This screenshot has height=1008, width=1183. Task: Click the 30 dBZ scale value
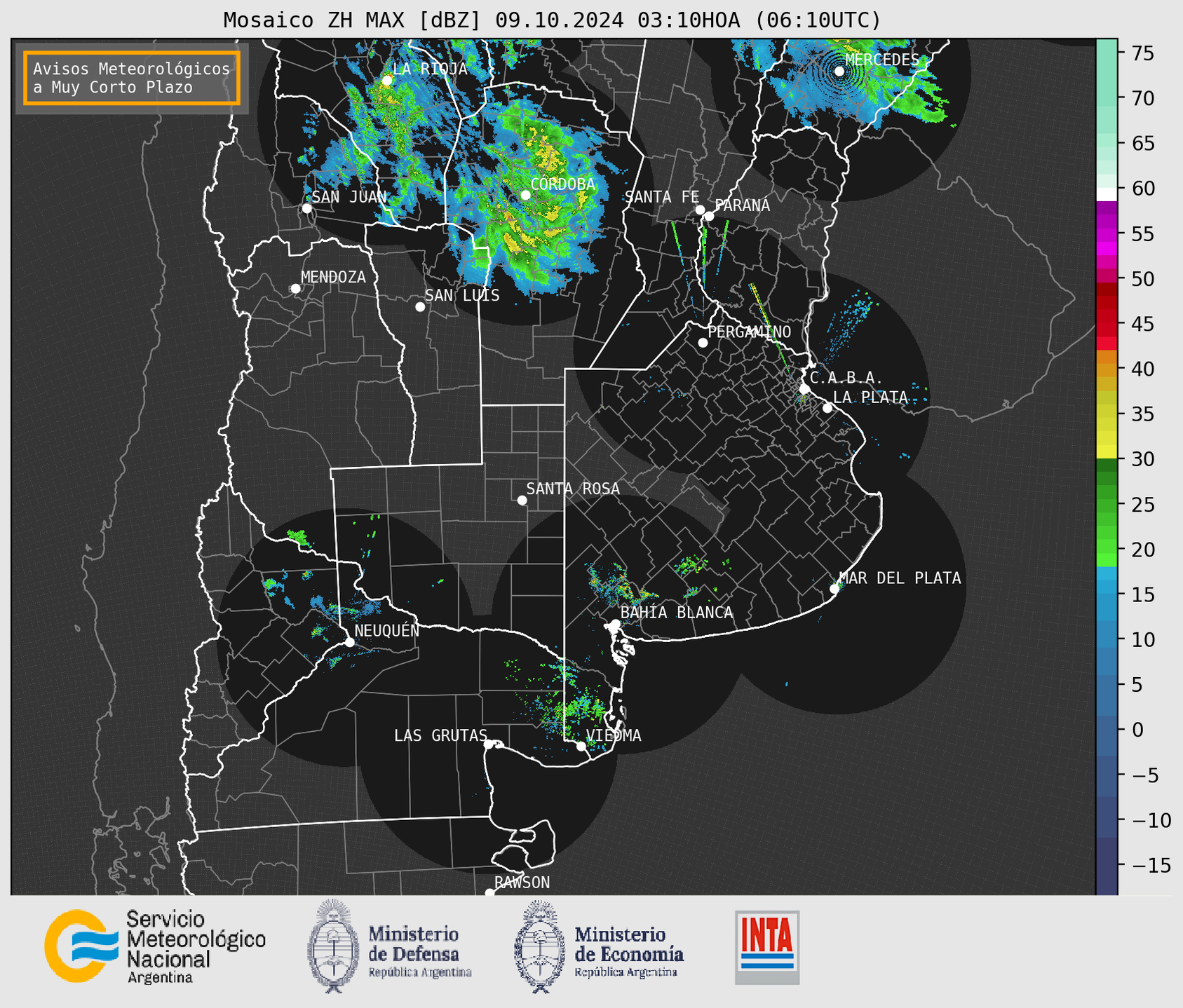tap(1142, 459)
